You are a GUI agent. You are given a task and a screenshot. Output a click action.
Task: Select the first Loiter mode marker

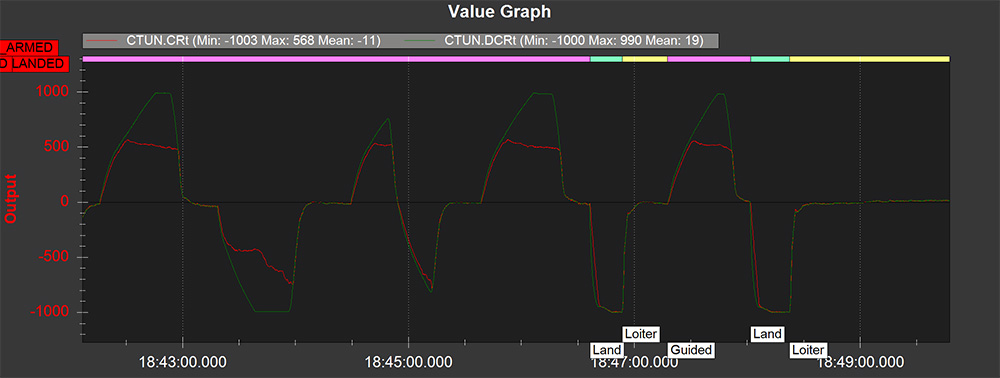(x=641, y=333)
